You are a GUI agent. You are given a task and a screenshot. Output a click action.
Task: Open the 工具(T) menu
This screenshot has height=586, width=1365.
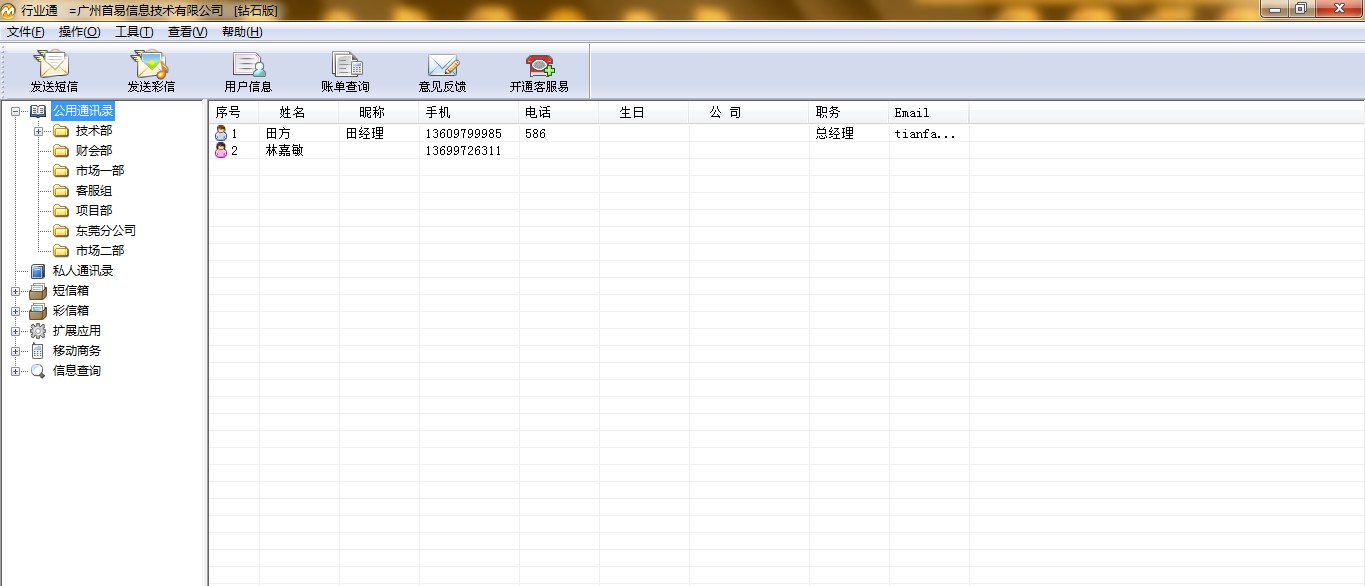134,32
